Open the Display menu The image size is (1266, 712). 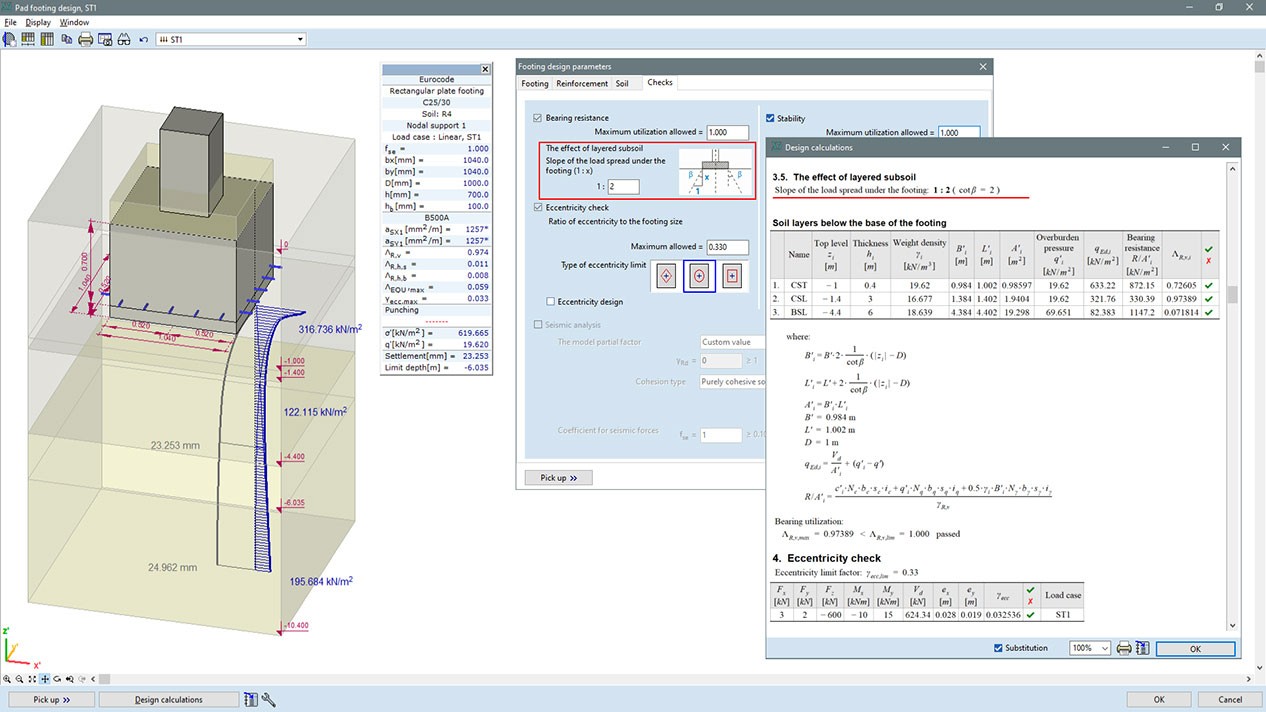[x=38, y=22]
